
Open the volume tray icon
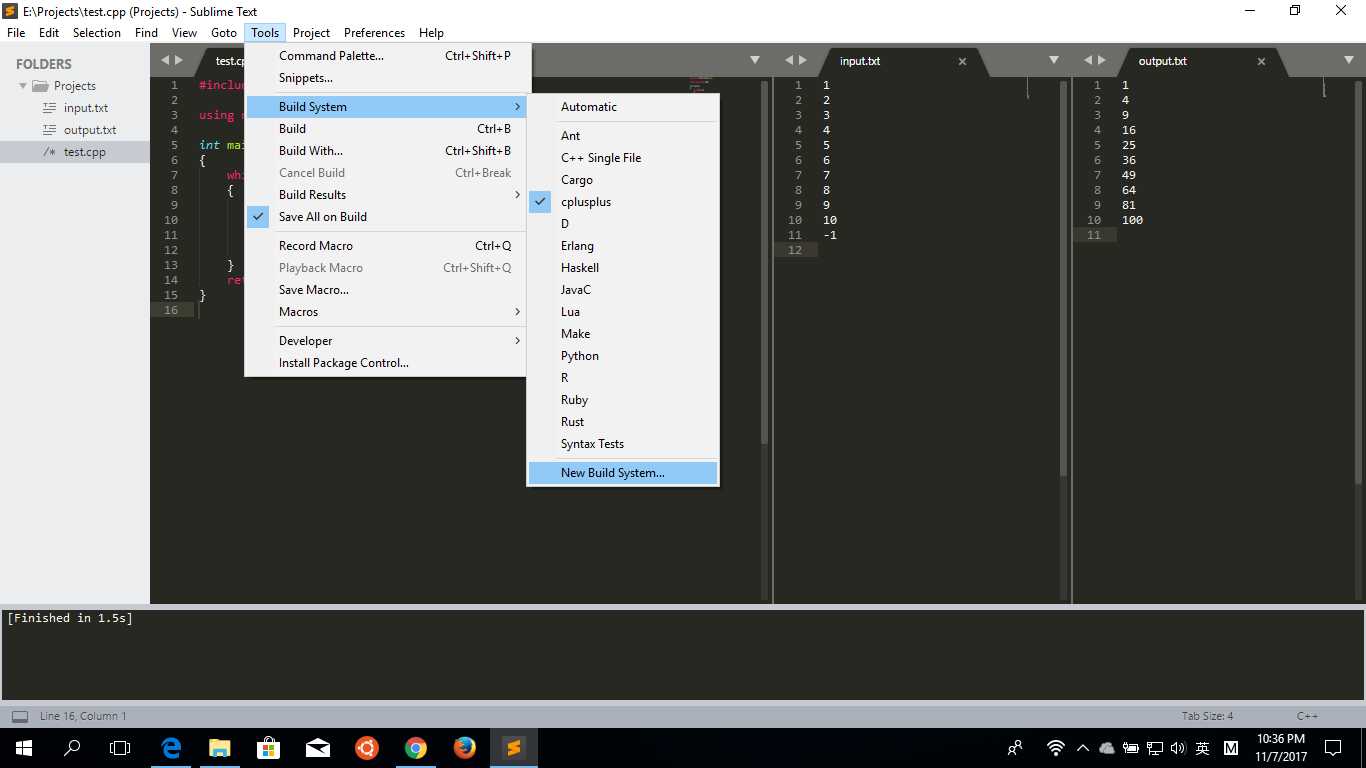(1177, 748)
